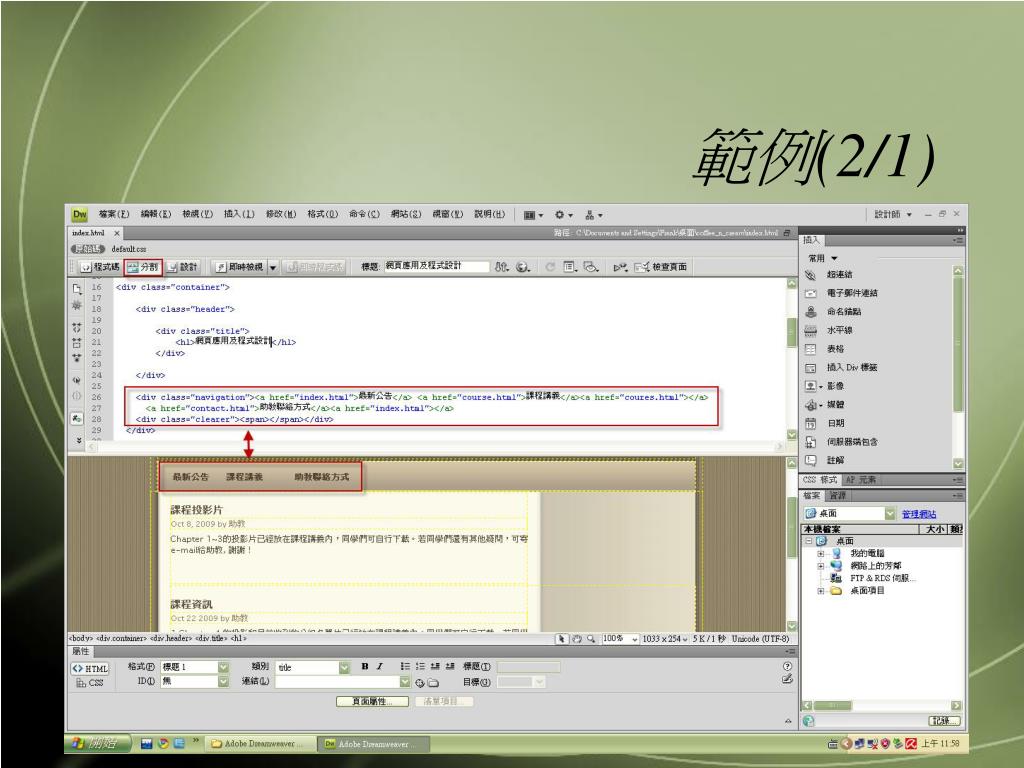1024x768 pixels.
Task: Open the 格式 標題 1 dropdown
Action: 195,667
